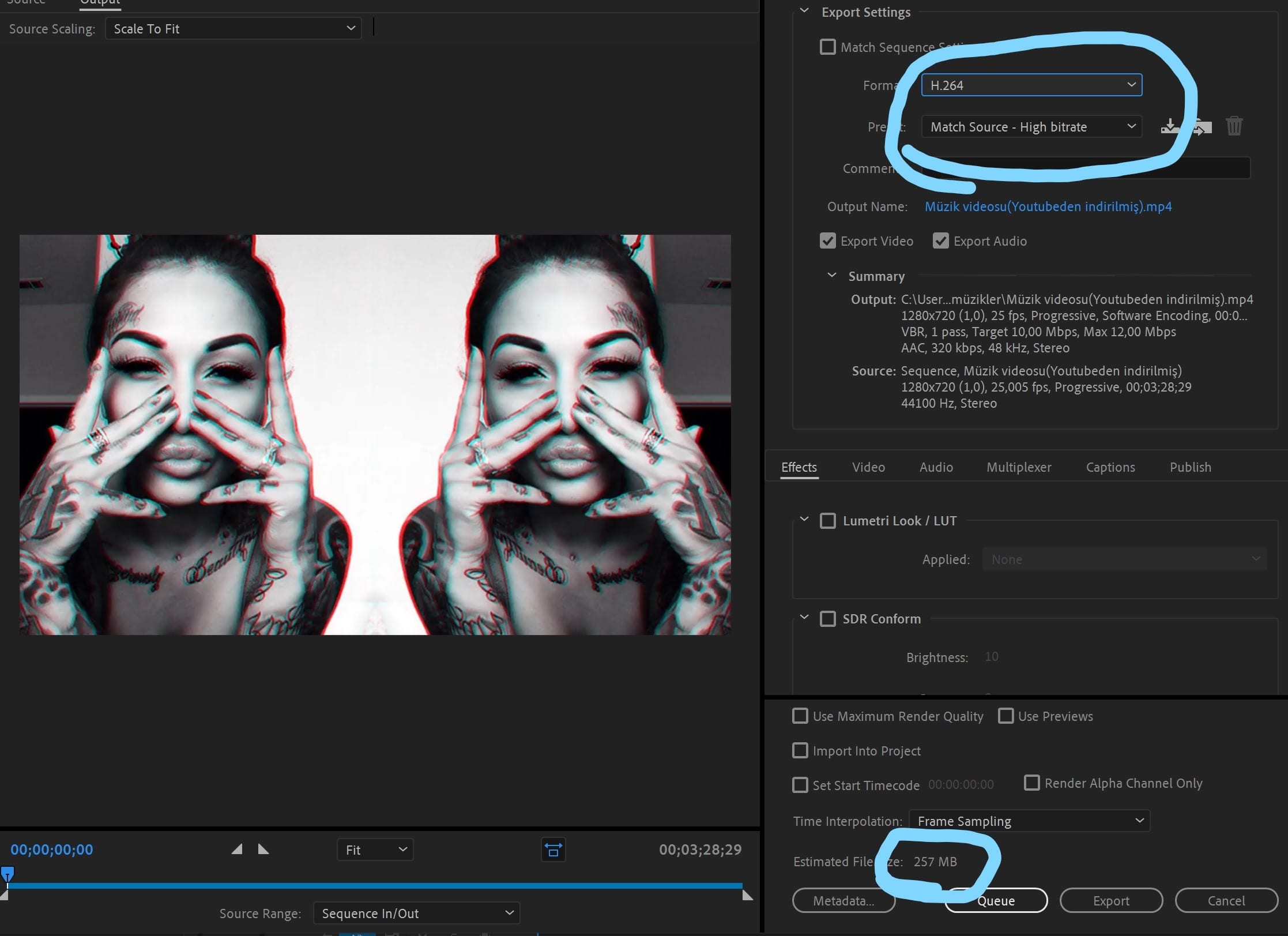Toggle the aspect ratio correction icon
Viewport: 1288px width, 936px height.
pyautogui.click(x=553, y=849)
